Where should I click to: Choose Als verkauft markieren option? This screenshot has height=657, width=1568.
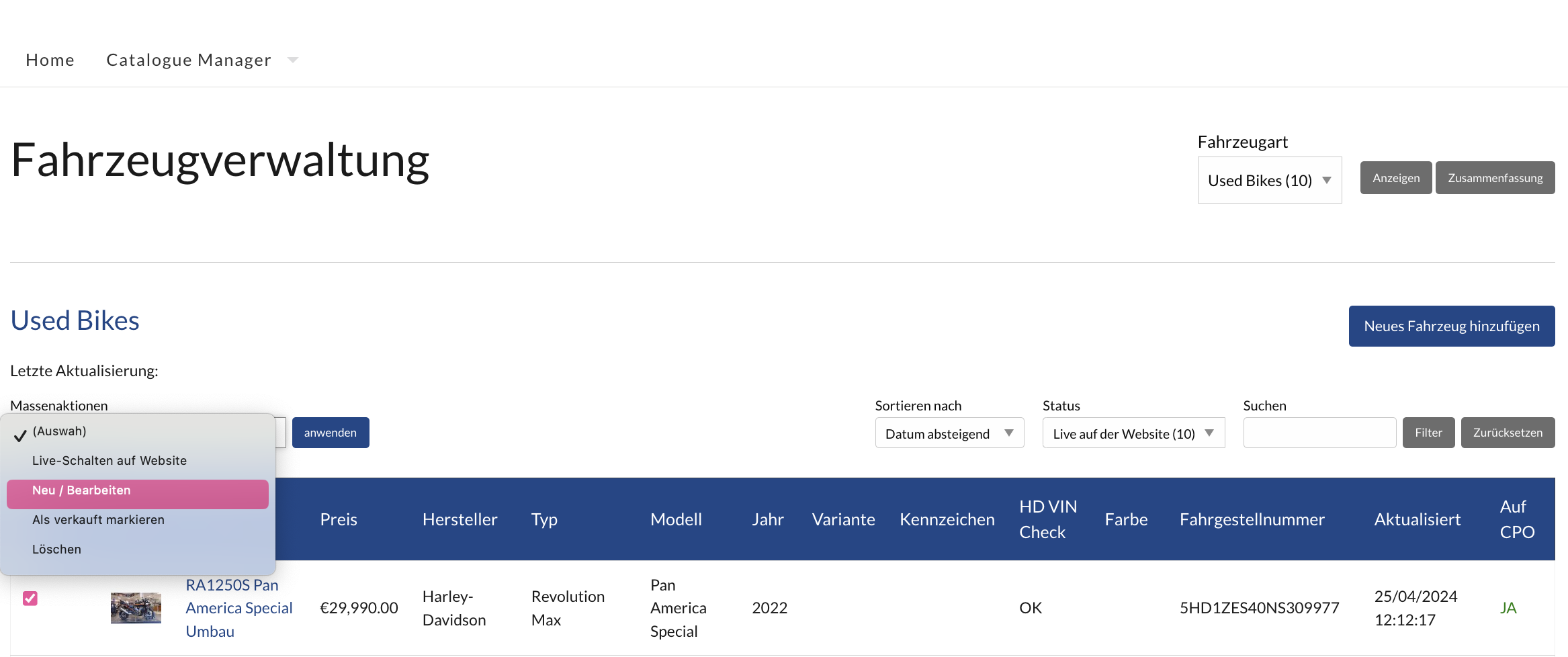coord(98,520)
